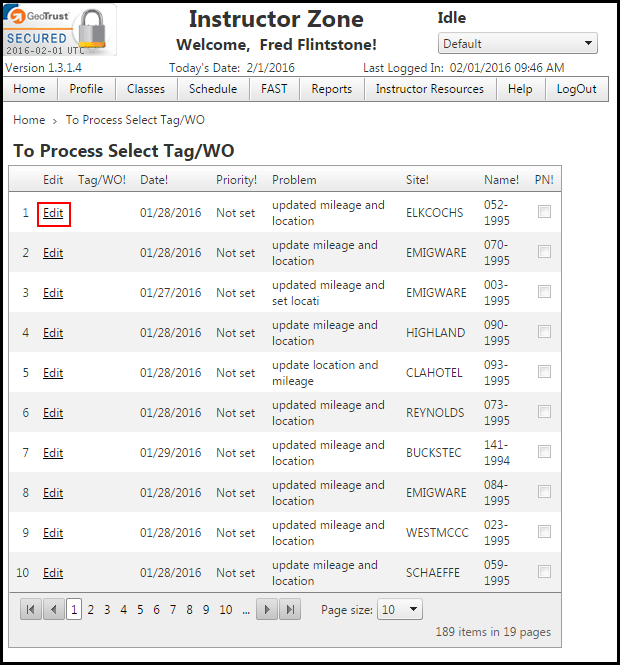Check the PN box for SCHAEFFE row
The width and height of the screenshot is (620, 665).
click(544, 572)
